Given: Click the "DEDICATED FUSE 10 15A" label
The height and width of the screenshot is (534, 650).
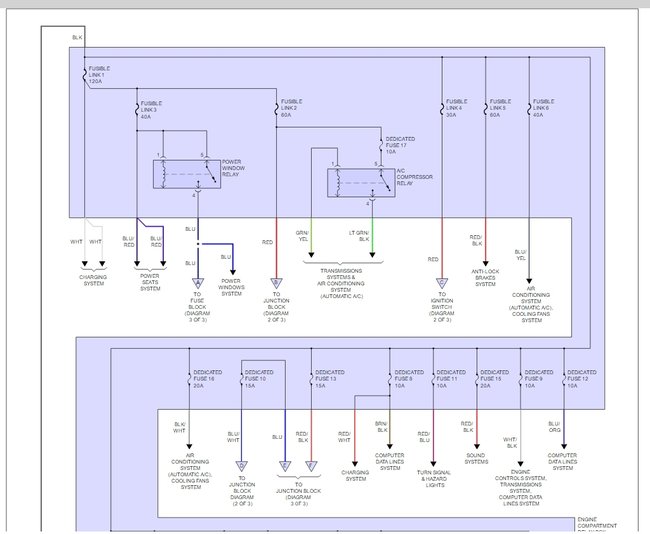Looking at the screenshot, I should click(259, 379).
